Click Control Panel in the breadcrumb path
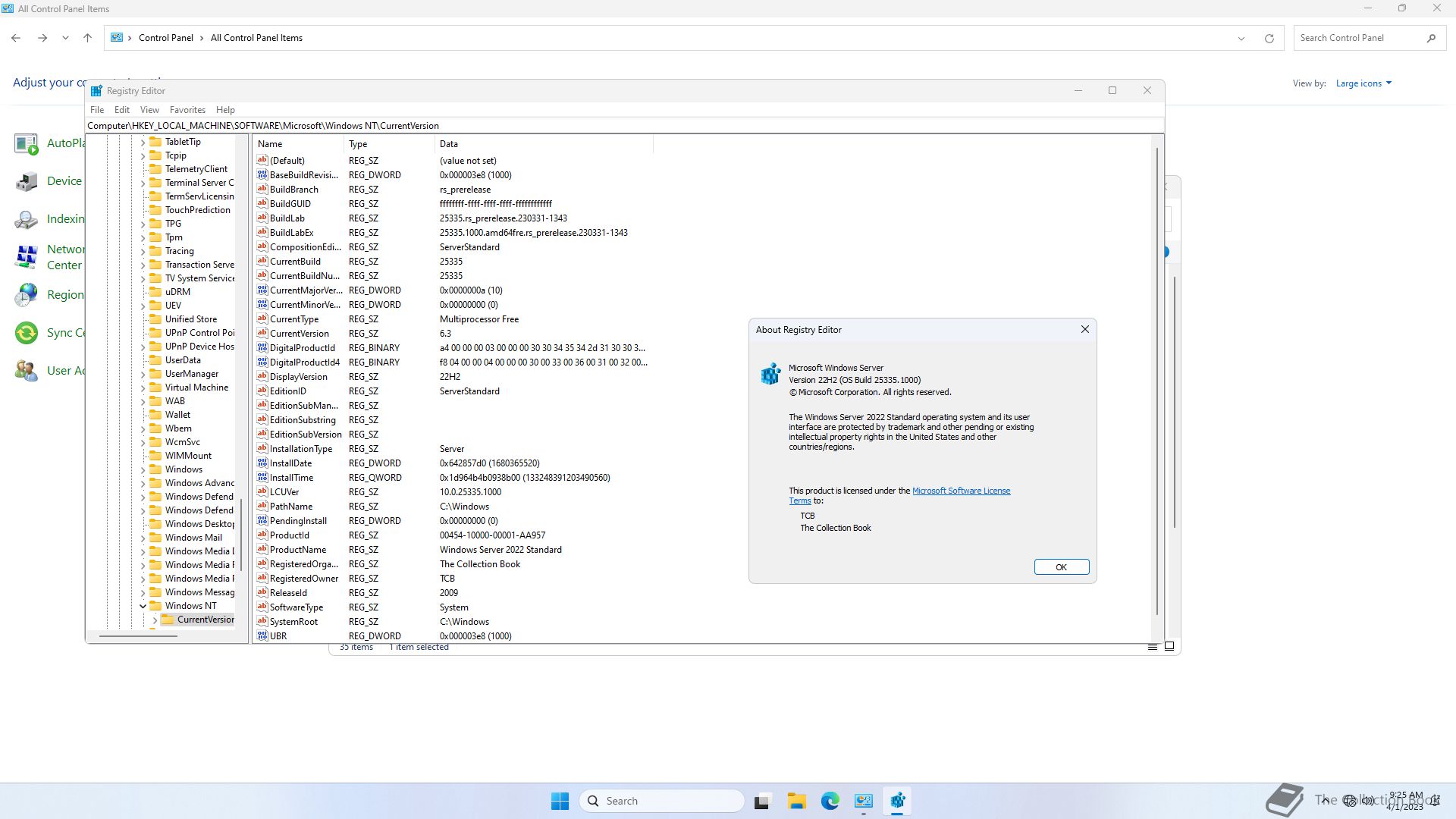 coord(166,38)
